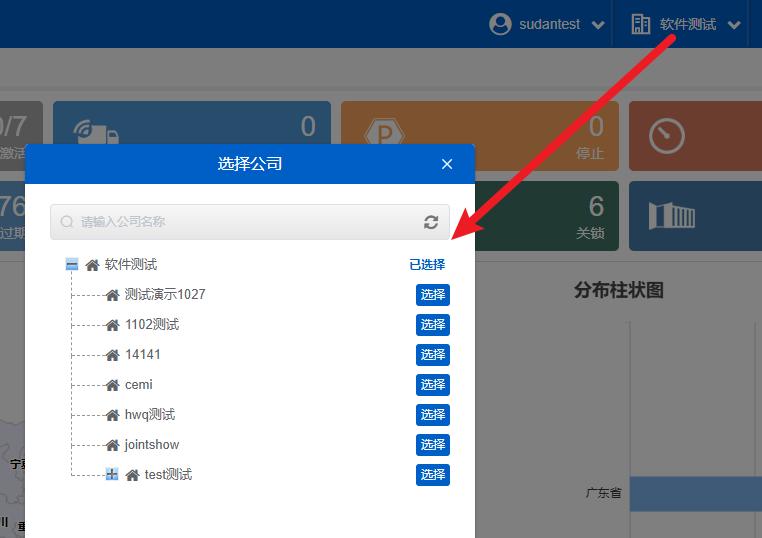Image resolution: width=762 pixels, height=538 pixels.
Task: Expand the test测试 tree node
Action: [x=112, y=475]
